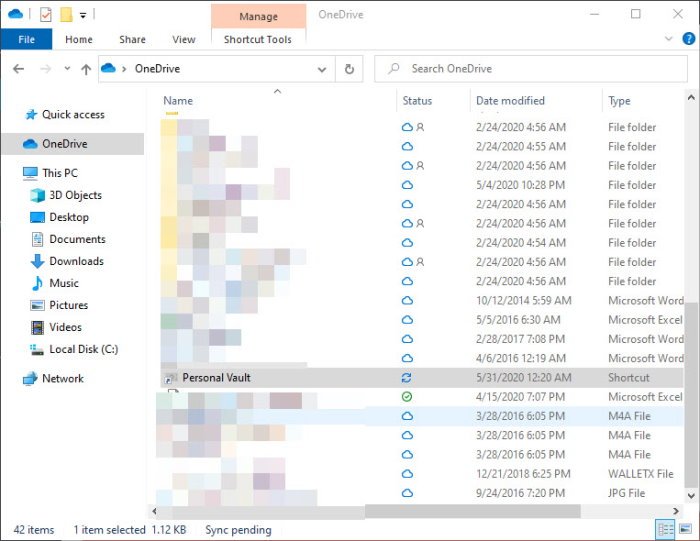700x541 pixels.
Task: Refresh the OneDrive folder view
Action: (x=349, y=69)
